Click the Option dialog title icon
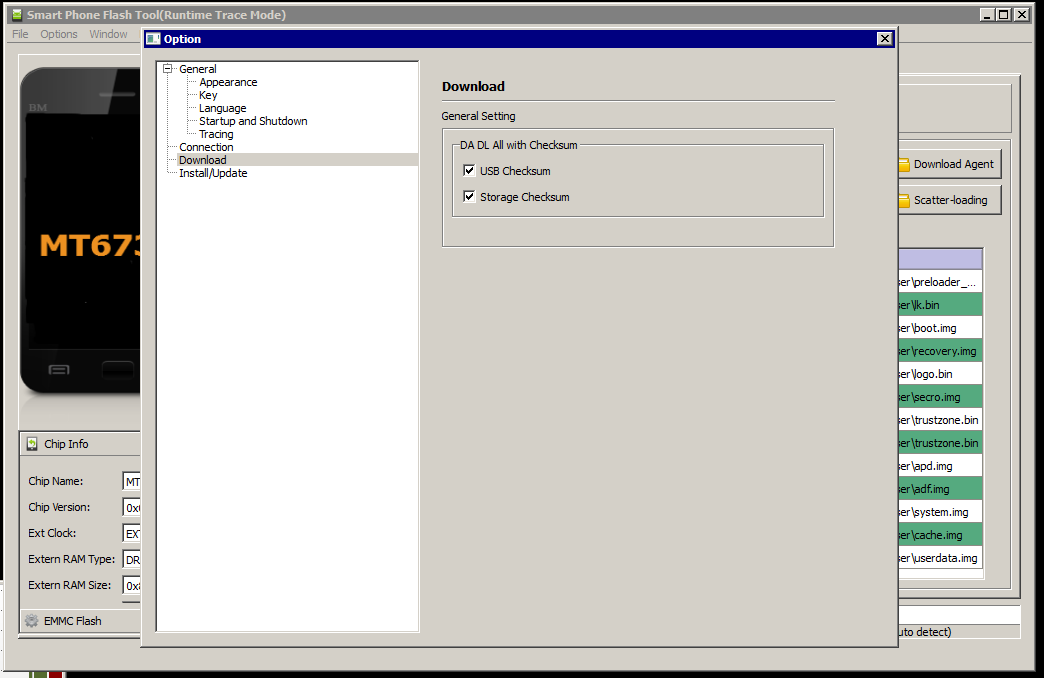 point(153,39)
